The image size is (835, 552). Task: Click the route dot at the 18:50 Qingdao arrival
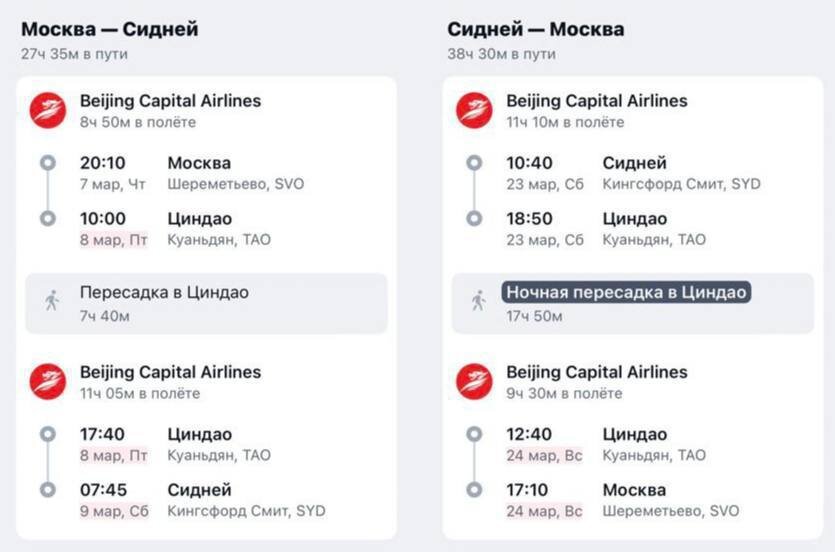tap(474, 218)
